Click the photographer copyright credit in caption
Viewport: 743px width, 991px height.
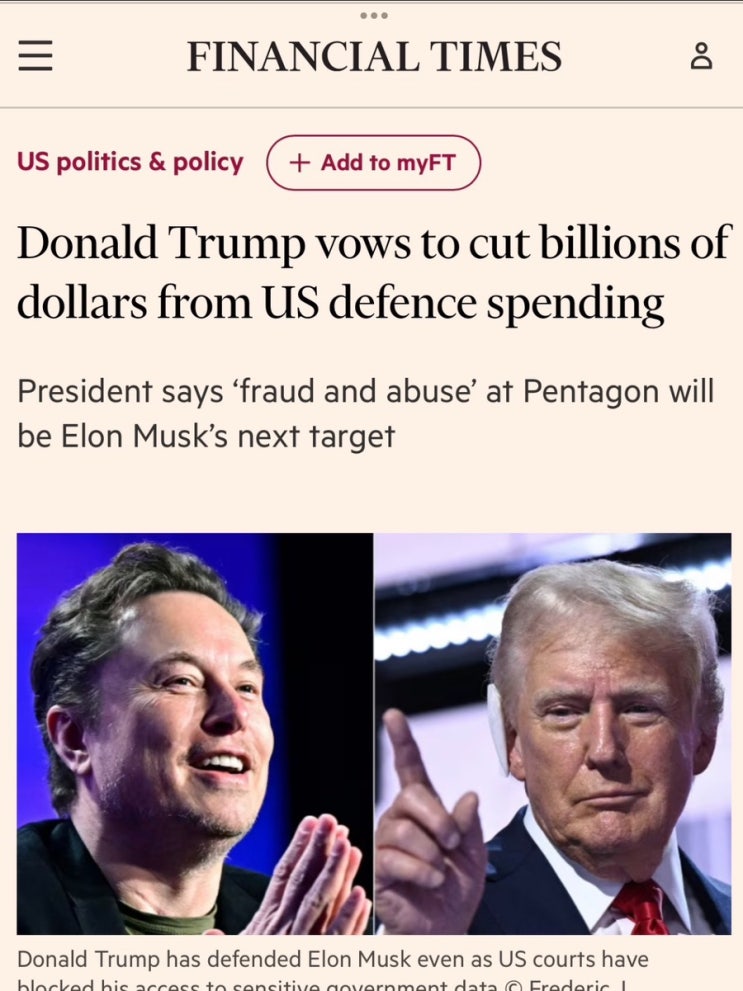(567, 986)
